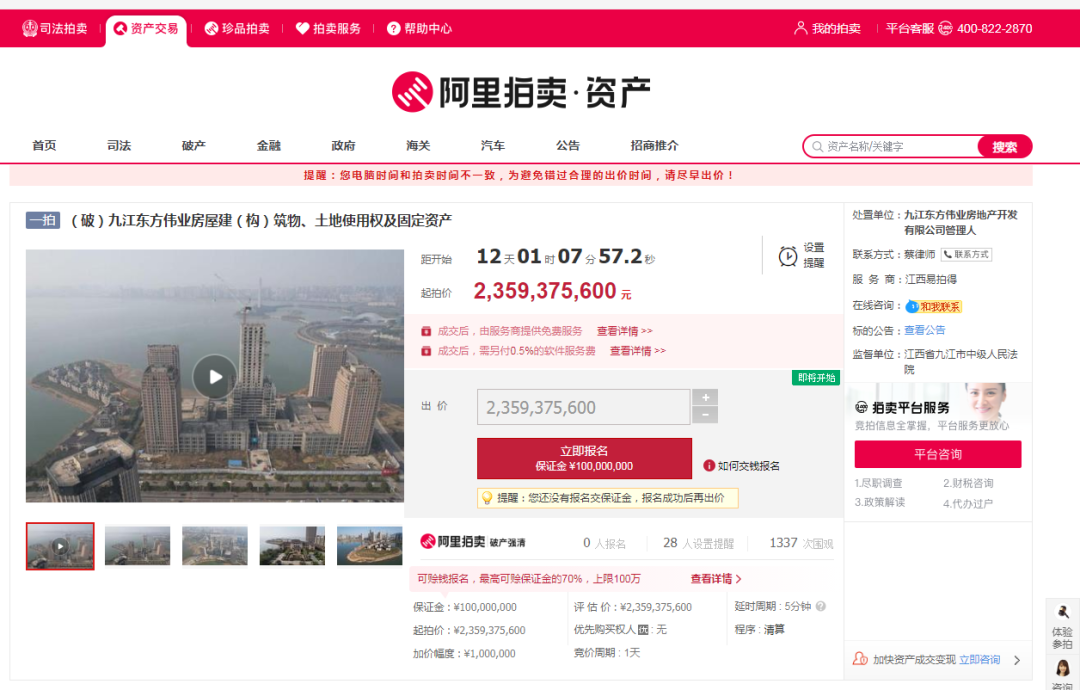Screen dimensions: 1080x690
Task: Open 政府 navigation item
Action: click(x=343, y=145)
